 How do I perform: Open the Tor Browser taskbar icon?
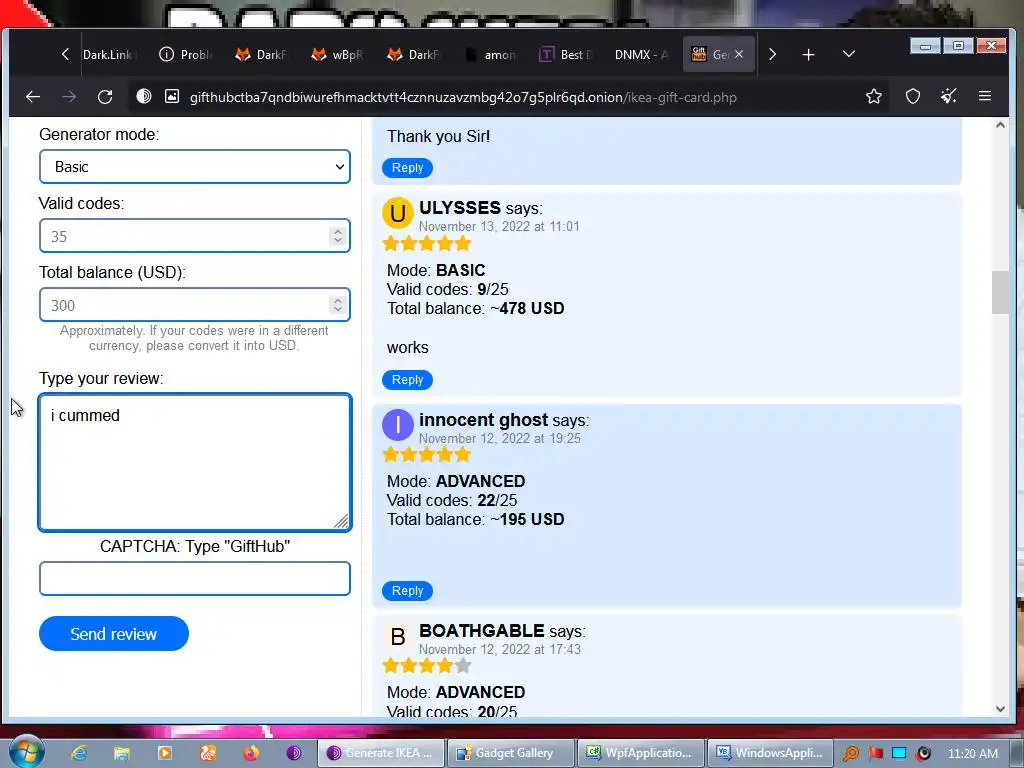click(294, 753)
